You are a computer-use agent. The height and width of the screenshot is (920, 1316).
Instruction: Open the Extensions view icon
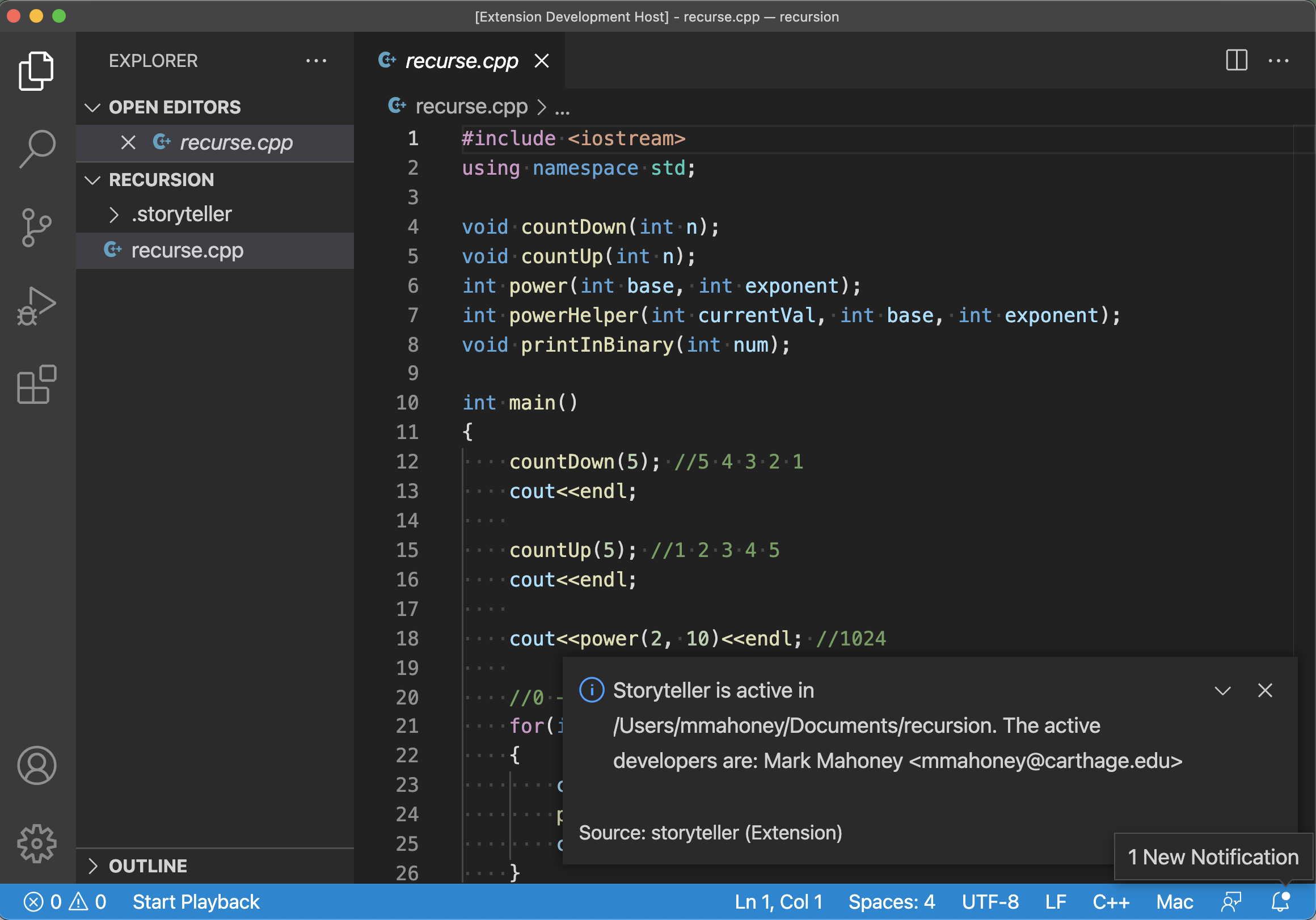tap(37, 384)
